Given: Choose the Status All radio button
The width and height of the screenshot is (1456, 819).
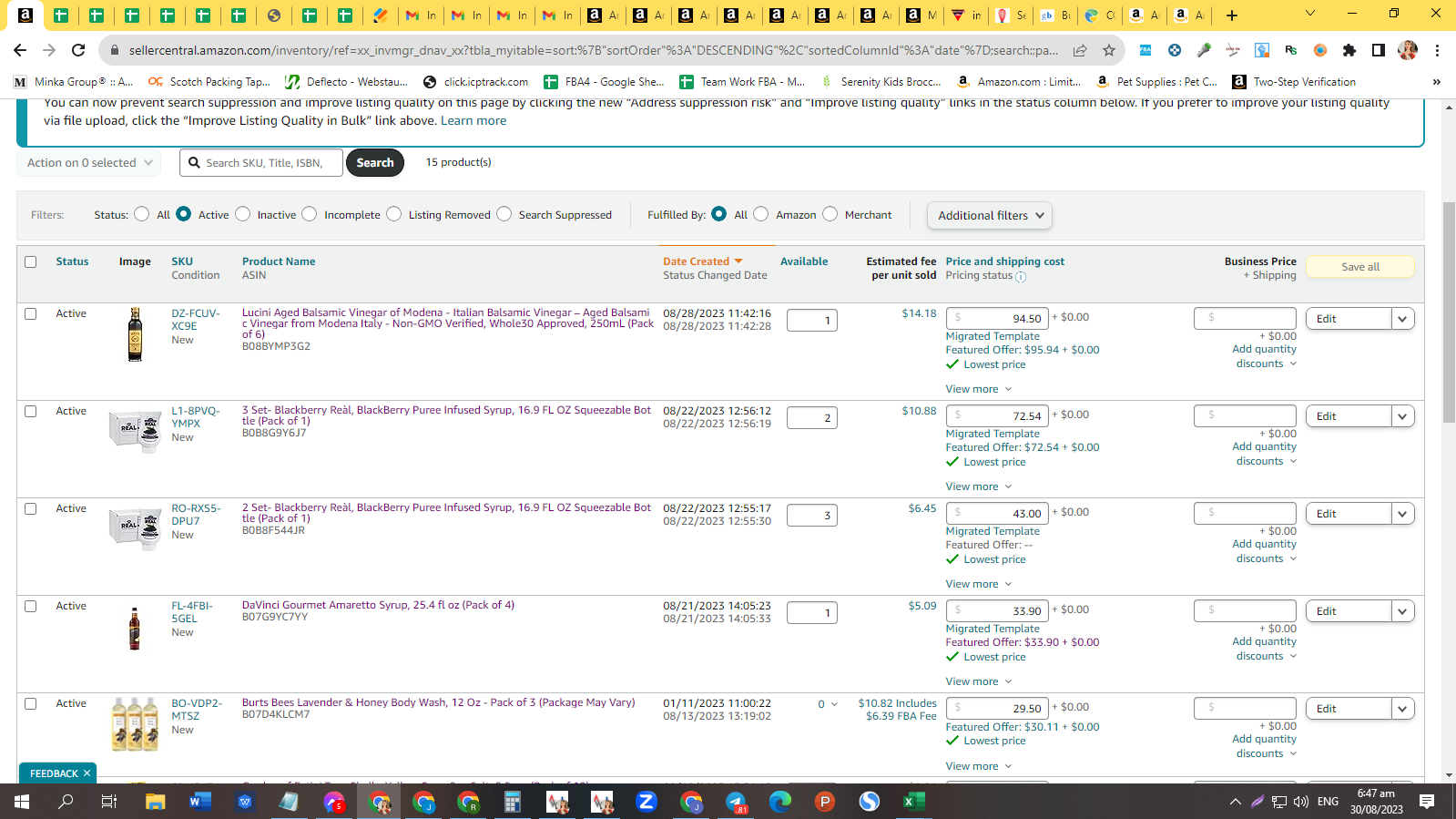Looking at the screenshot, I should pyautogui.click(x=141, y=214).
